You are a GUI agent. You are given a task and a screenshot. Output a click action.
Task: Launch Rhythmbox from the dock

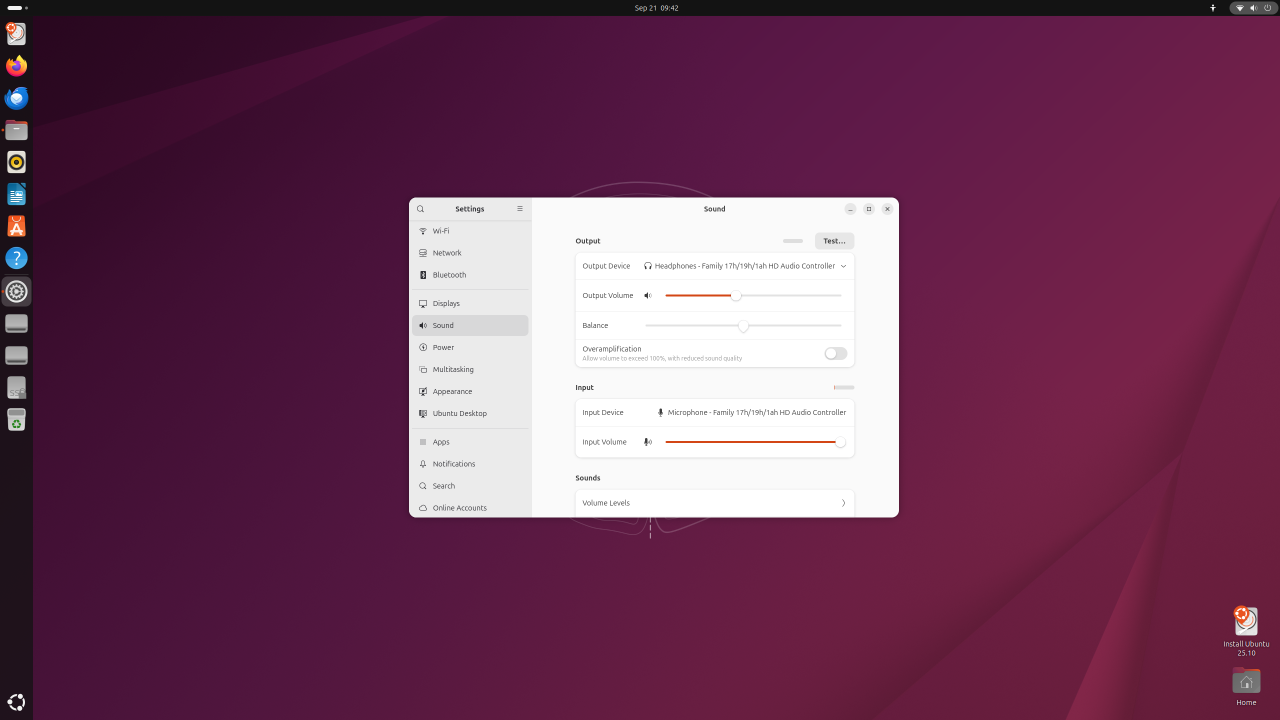click(x=16, y=162)
